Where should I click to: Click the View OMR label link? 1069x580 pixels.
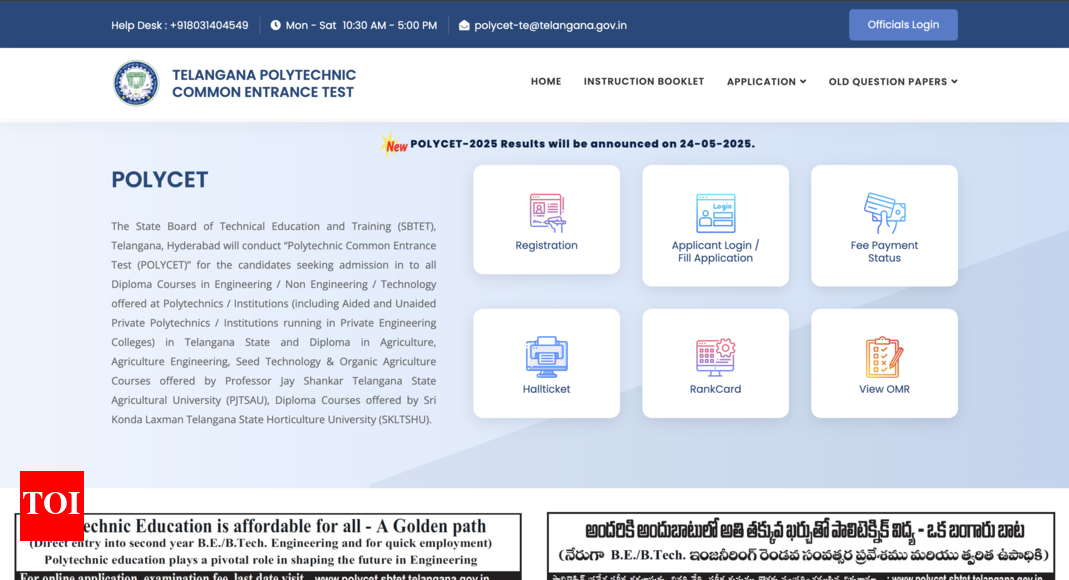[x=884, y=389]
